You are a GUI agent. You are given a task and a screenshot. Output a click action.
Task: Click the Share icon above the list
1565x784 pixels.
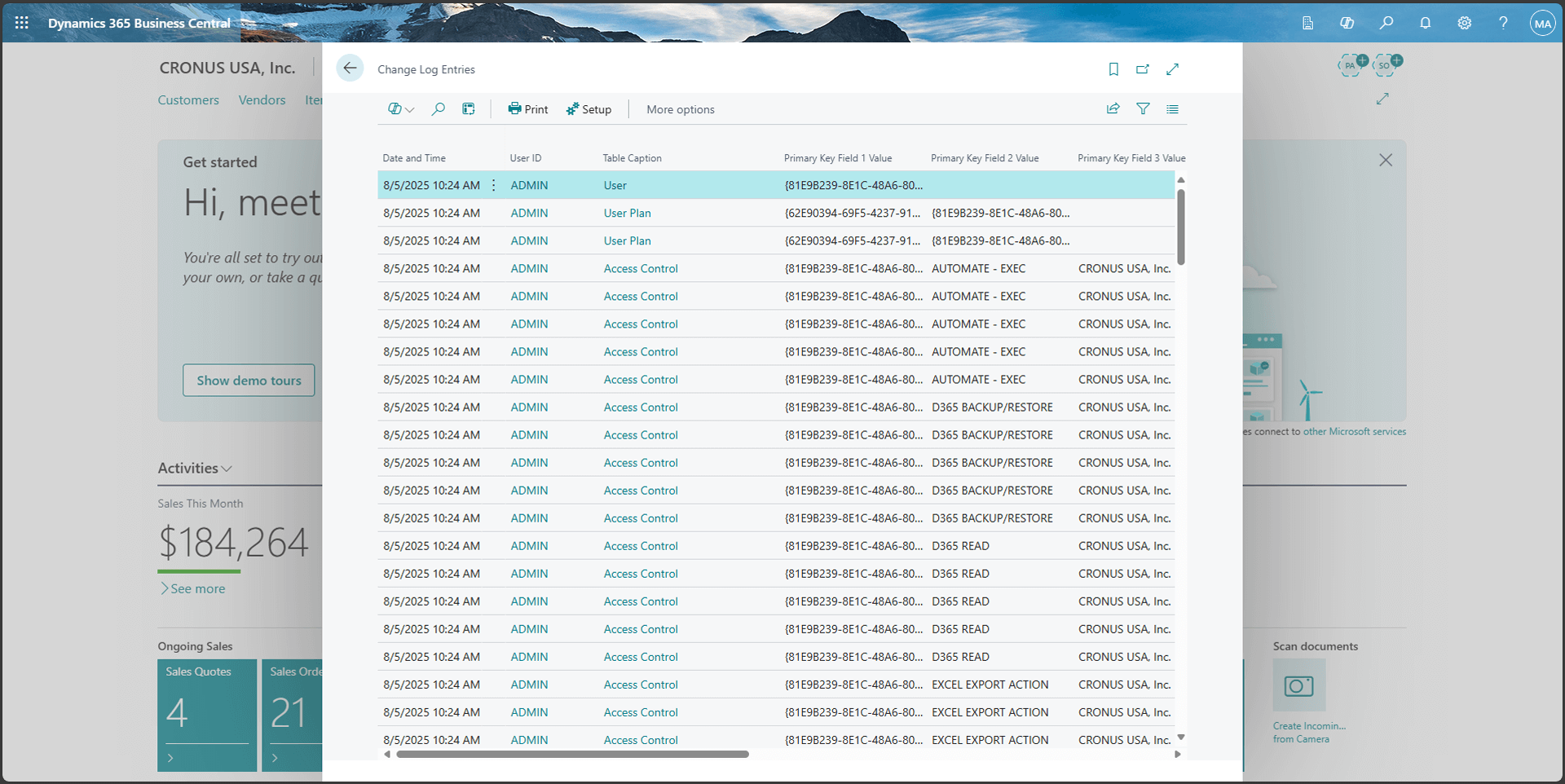(x=1113, y=108)
